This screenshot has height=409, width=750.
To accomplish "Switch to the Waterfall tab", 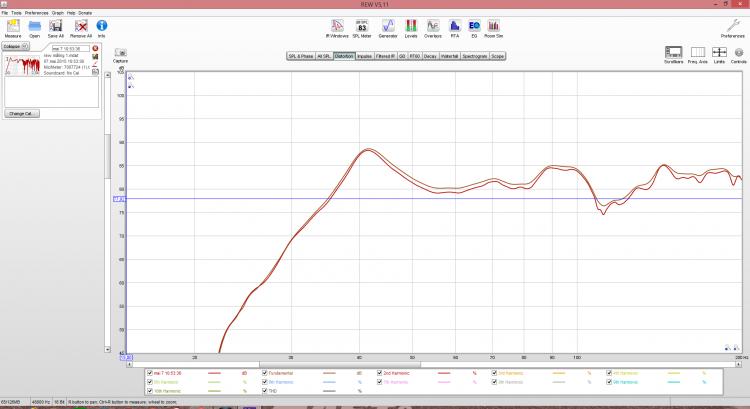I will pyautogui.click(x=449, y=56).
